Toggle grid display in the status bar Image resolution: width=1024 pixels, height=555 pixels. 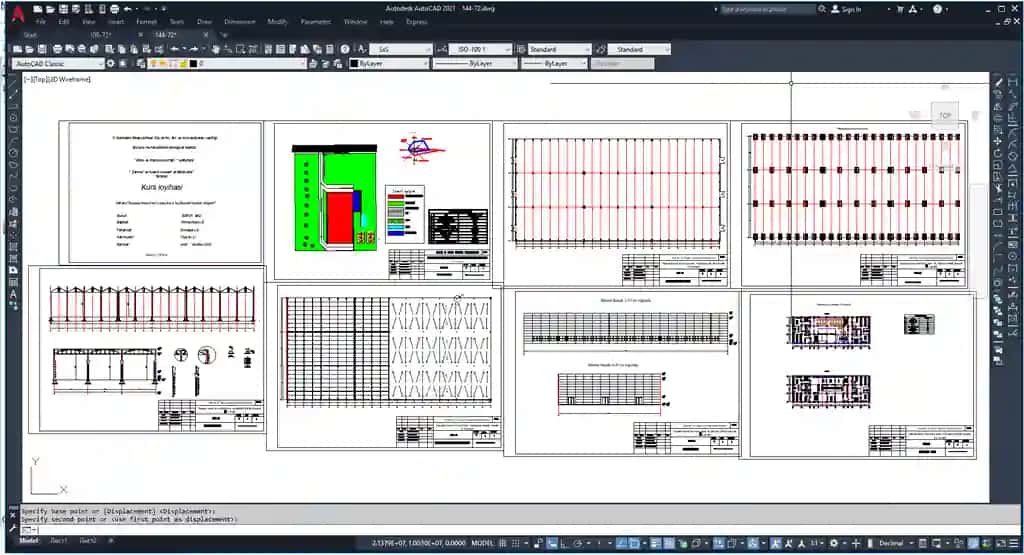tap(503, 543)
